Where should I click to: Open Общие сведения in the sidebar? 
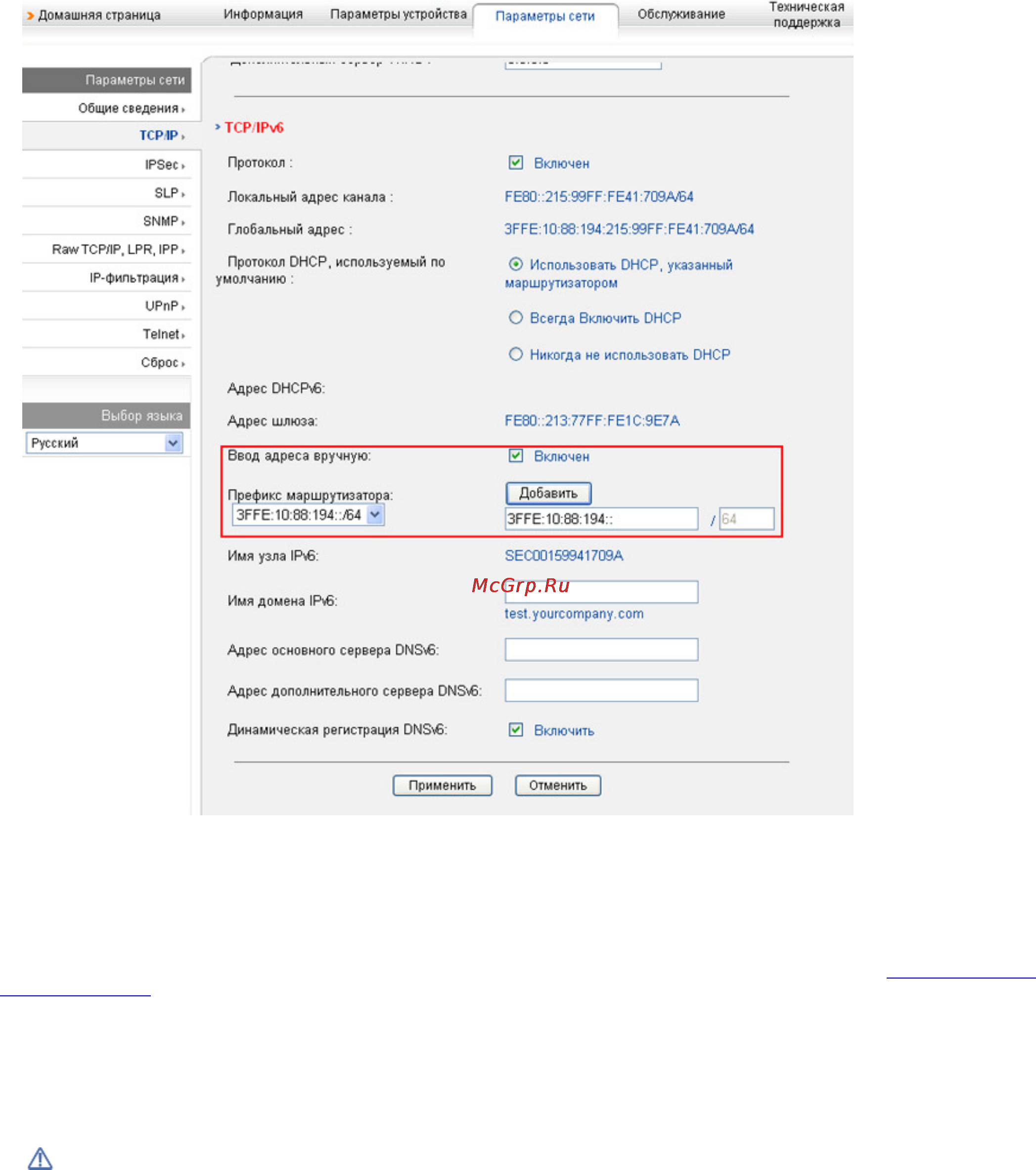[131, 108]
